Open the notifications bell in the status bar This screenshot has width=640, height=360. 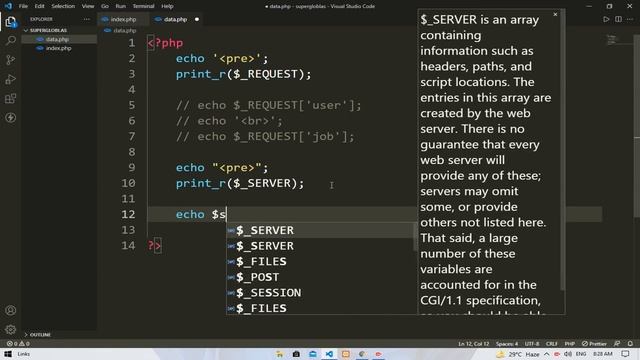click(630, 344)
